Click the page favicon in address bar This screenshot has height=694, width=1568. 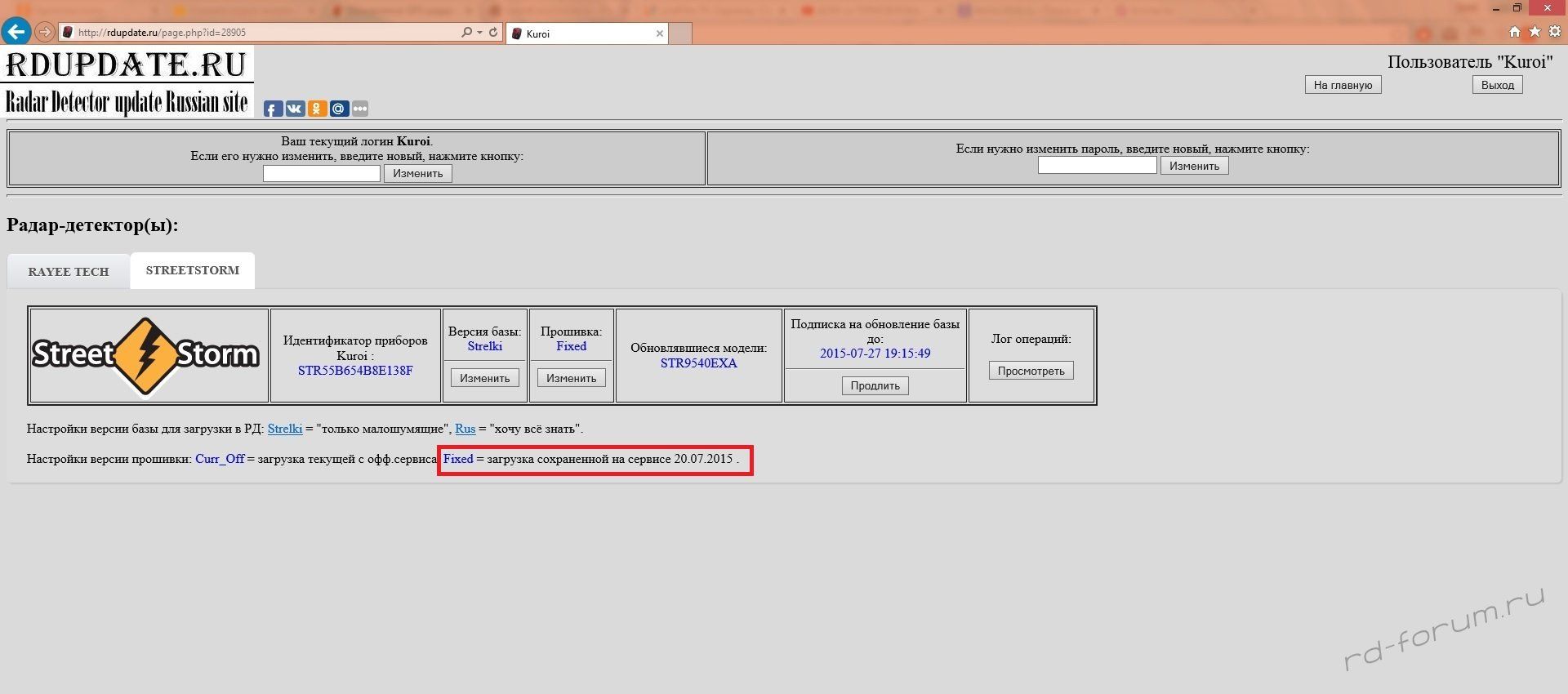point(68,33)
